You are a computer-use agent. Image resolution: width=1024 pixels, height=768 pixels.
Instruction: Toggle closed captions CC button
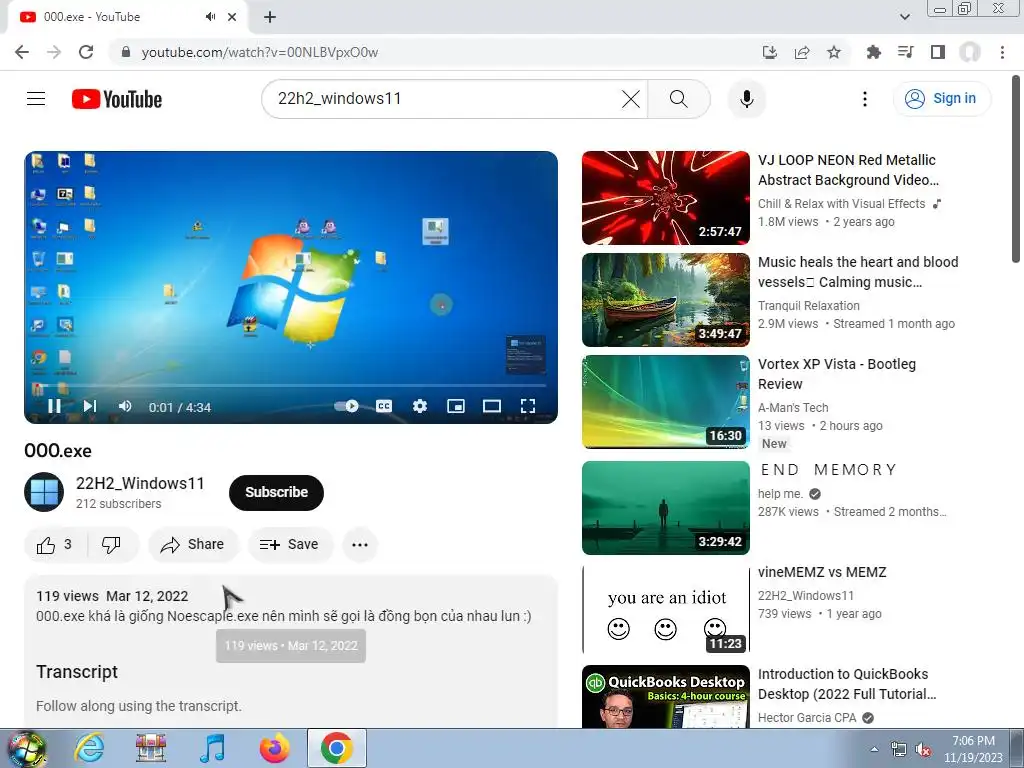(x=384, y=406)
